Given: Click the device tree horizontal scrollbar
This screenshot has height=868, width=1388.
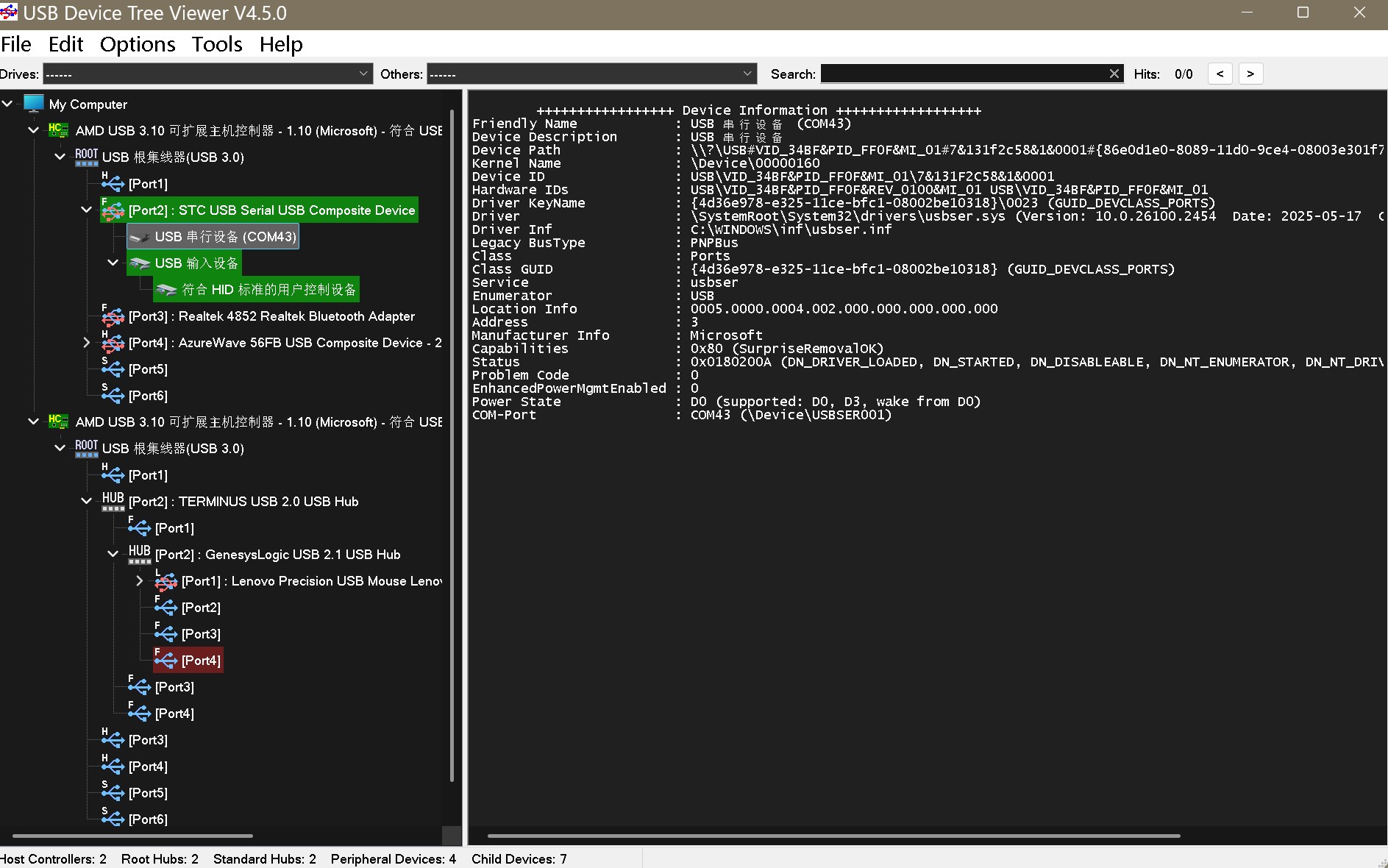Looking at the screenshot, I should click(132, 836).
